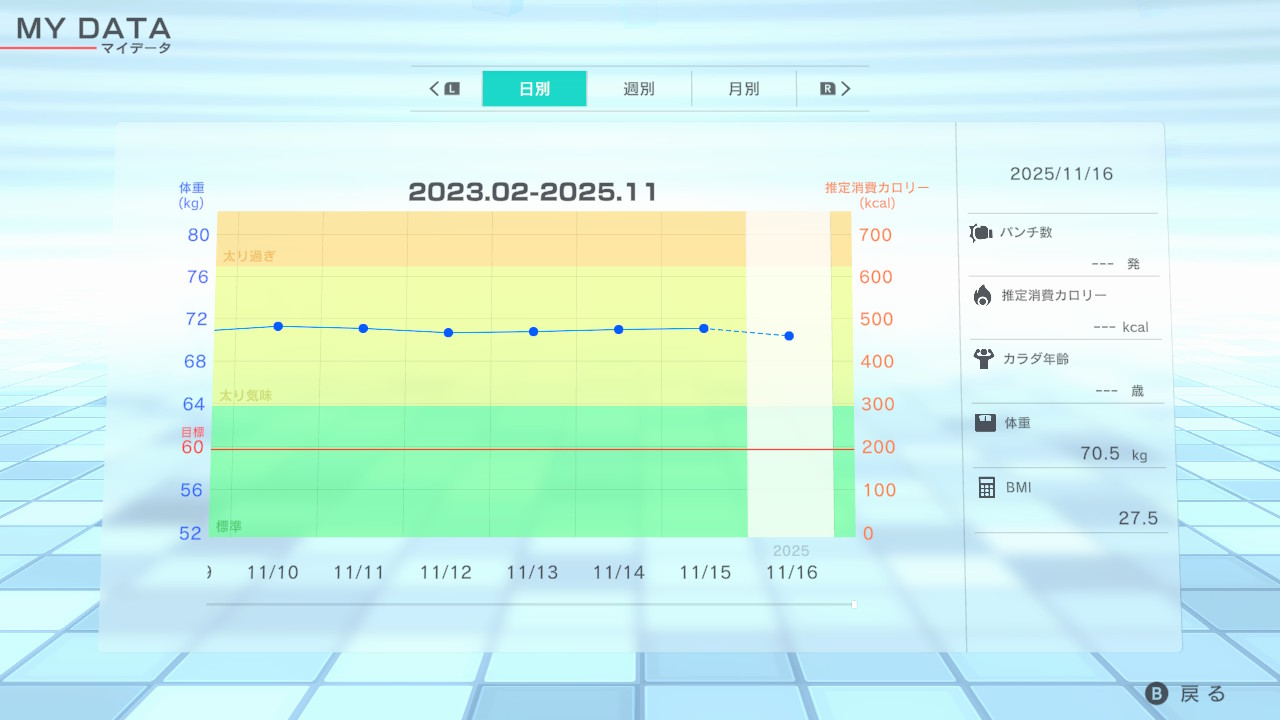This screenshot has width=1280, height=720.
Task: Click the right chevron beside R
Action: (846, 89)
